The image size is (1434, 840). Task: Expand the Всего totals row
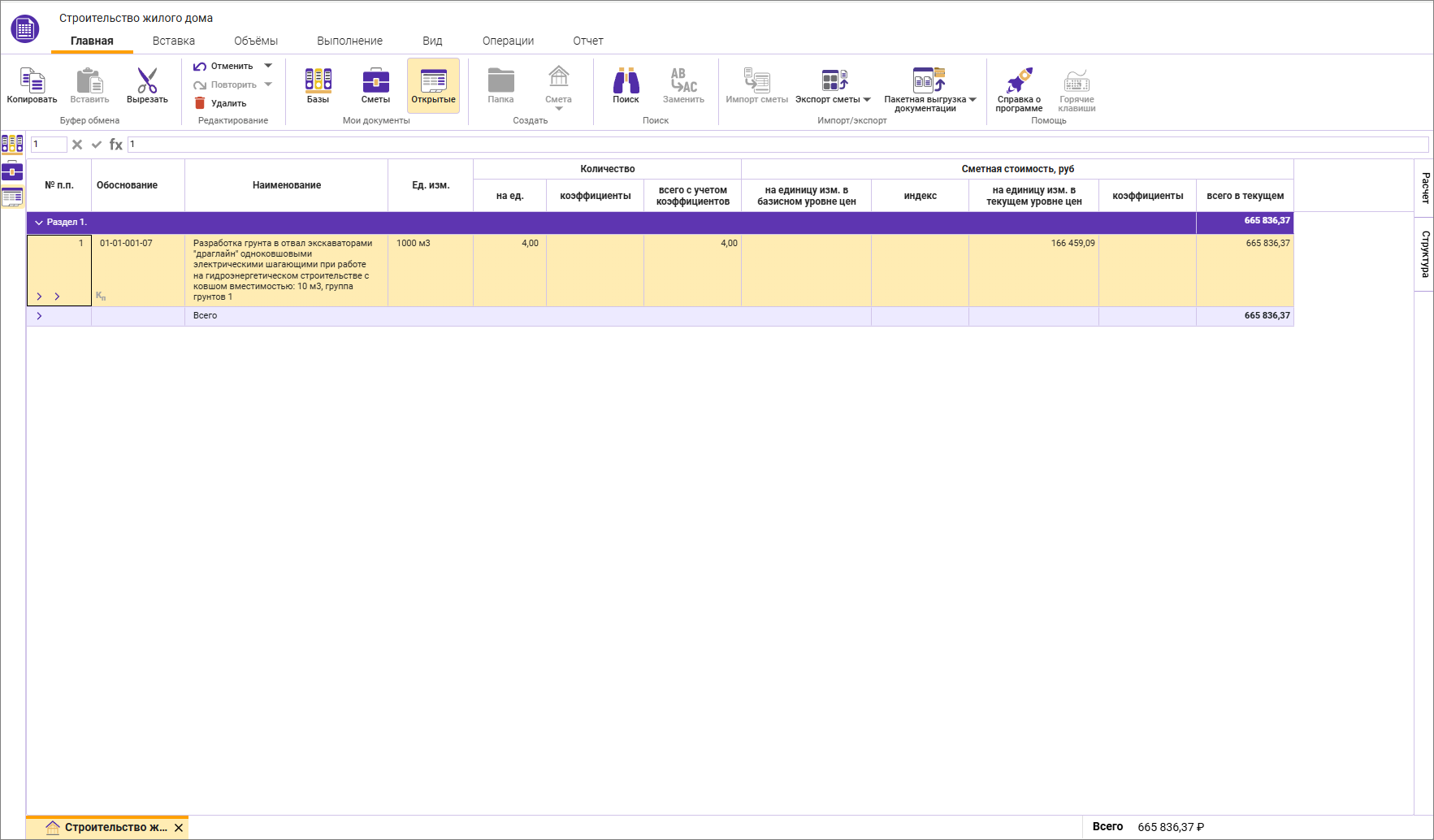coord(39,316)
